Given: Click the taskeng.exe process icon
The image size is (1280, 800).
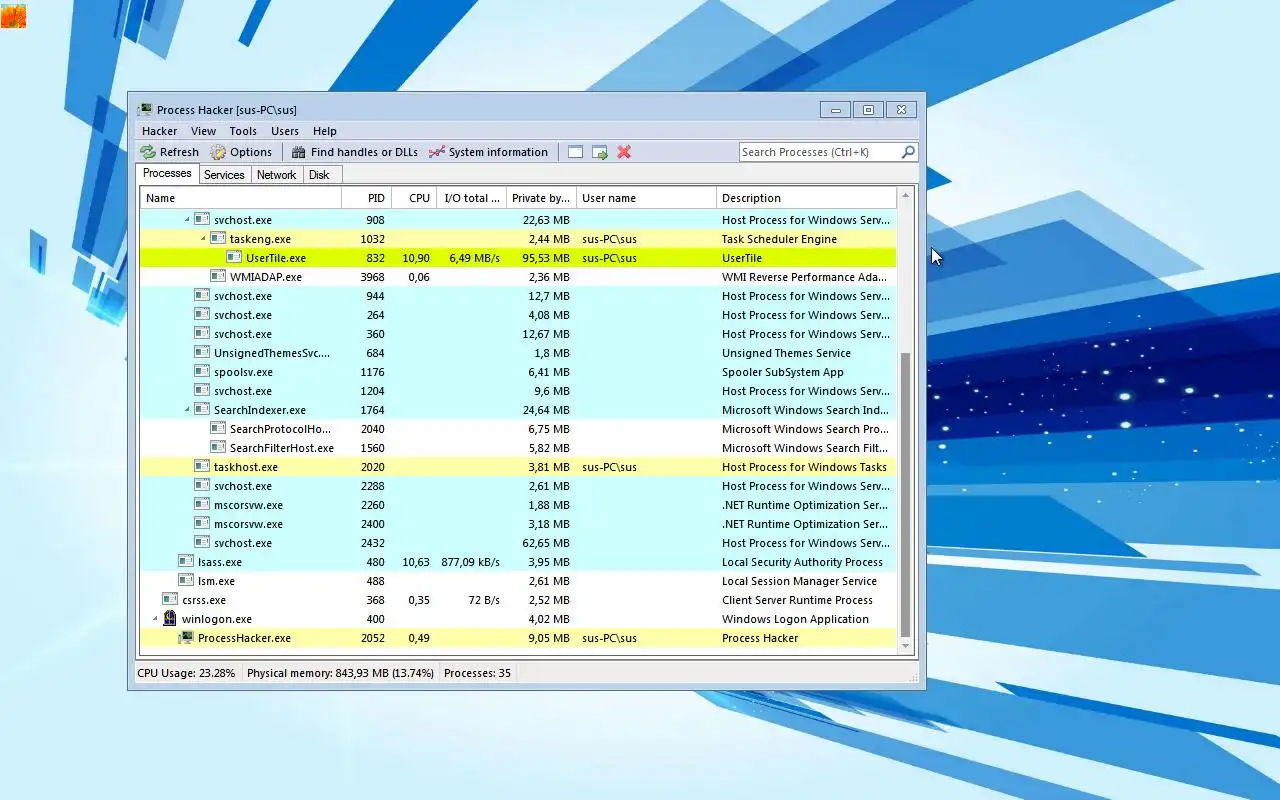Looking at the screenshot, I should (217, 239).
